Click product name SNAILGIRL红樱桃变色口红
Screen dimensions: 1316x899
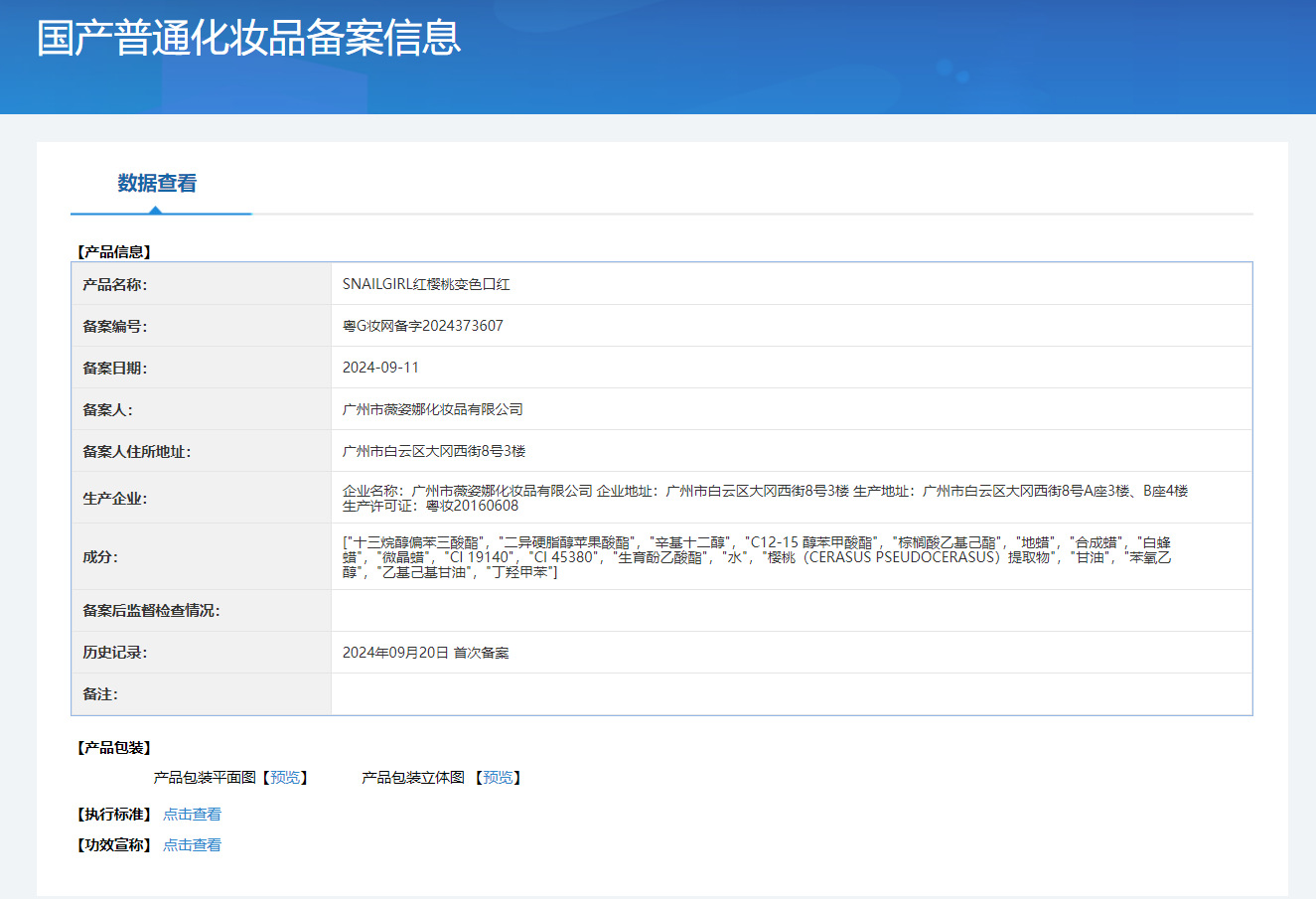pos(426,284)
